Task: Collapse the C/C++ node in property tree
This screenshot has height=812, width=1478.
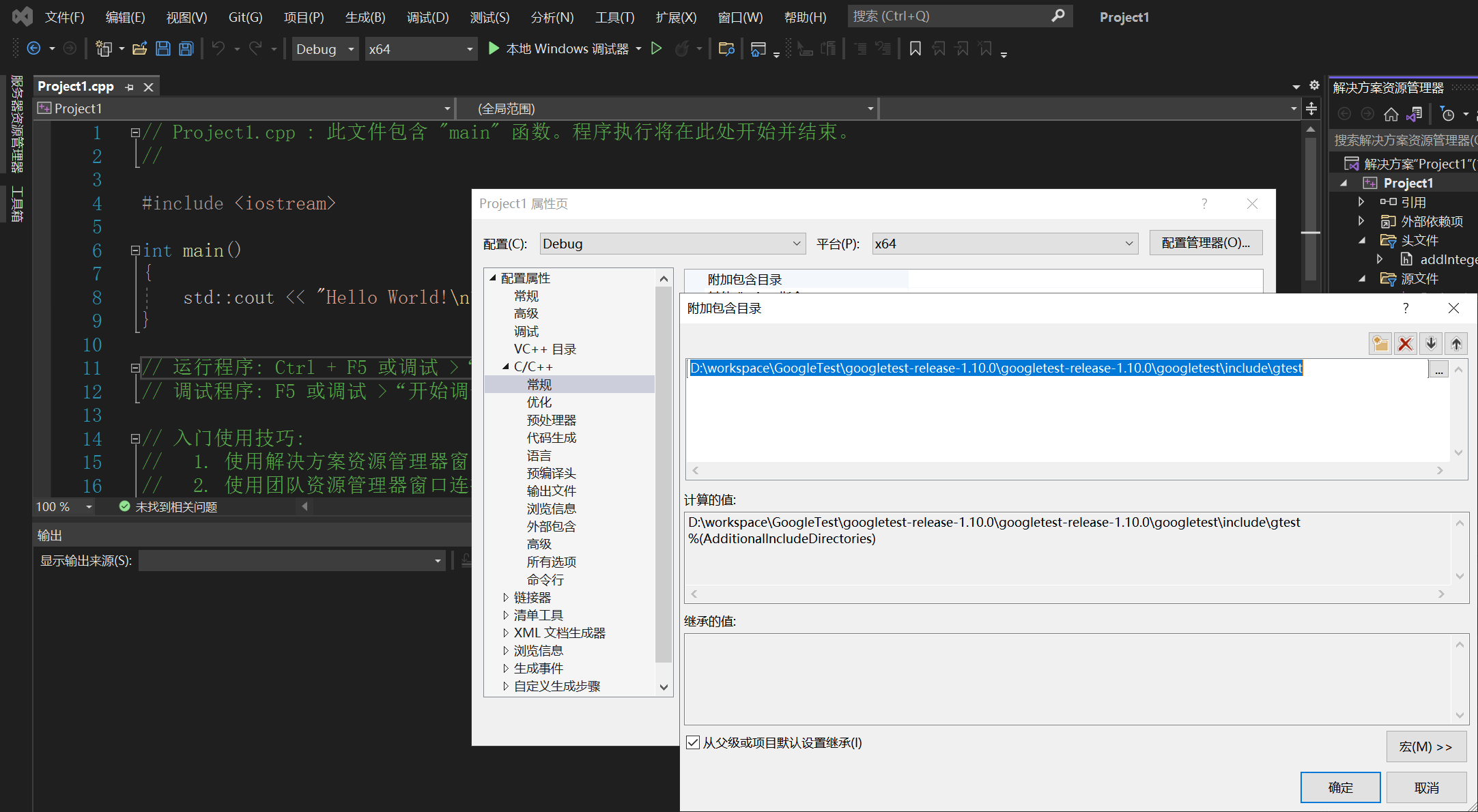Action: pyautogui.click(x=505, y=367)
